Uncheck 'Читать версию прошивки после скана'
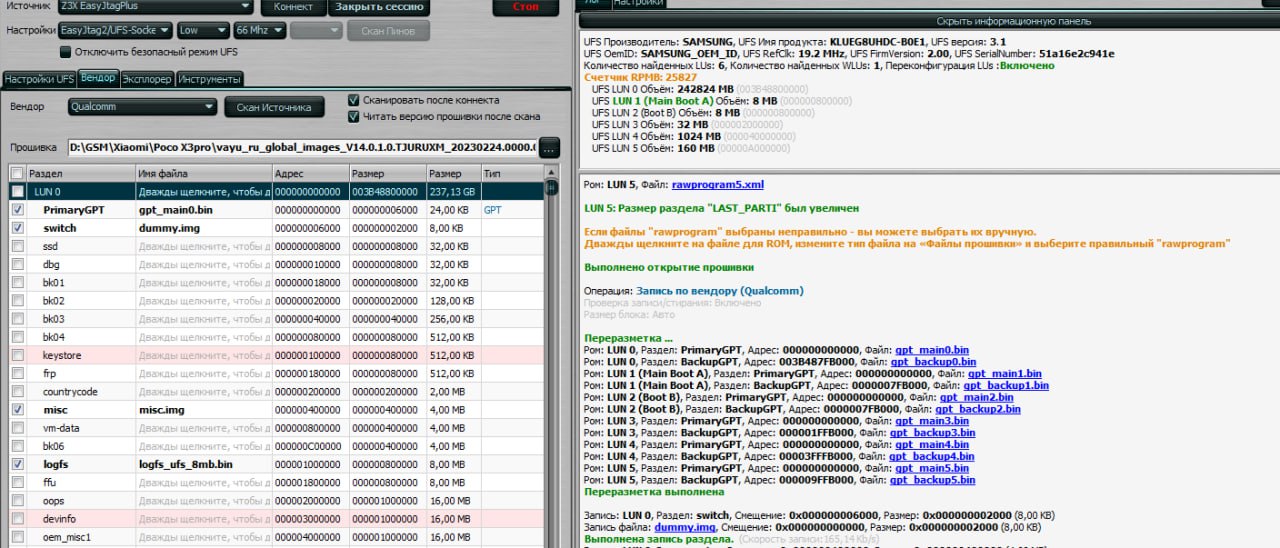Viewport: 1280px width, 548px height. pos(354,116)
